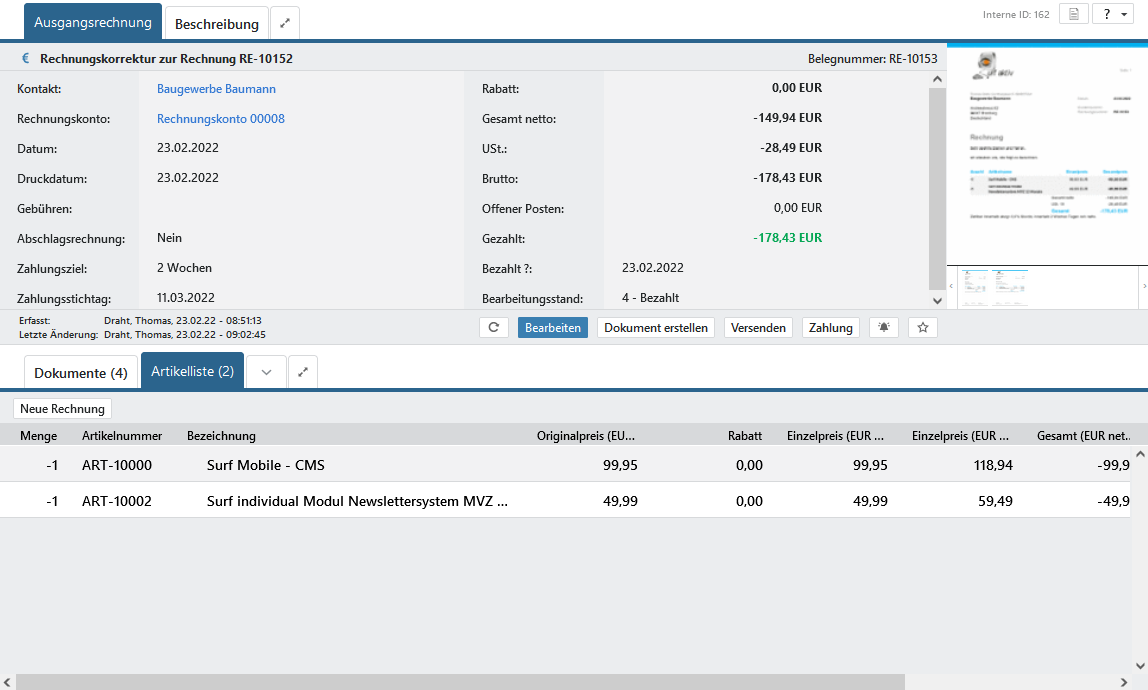Click the Euro icon in invoice header
Screen dimensions: 1148x690
point(26,59)
